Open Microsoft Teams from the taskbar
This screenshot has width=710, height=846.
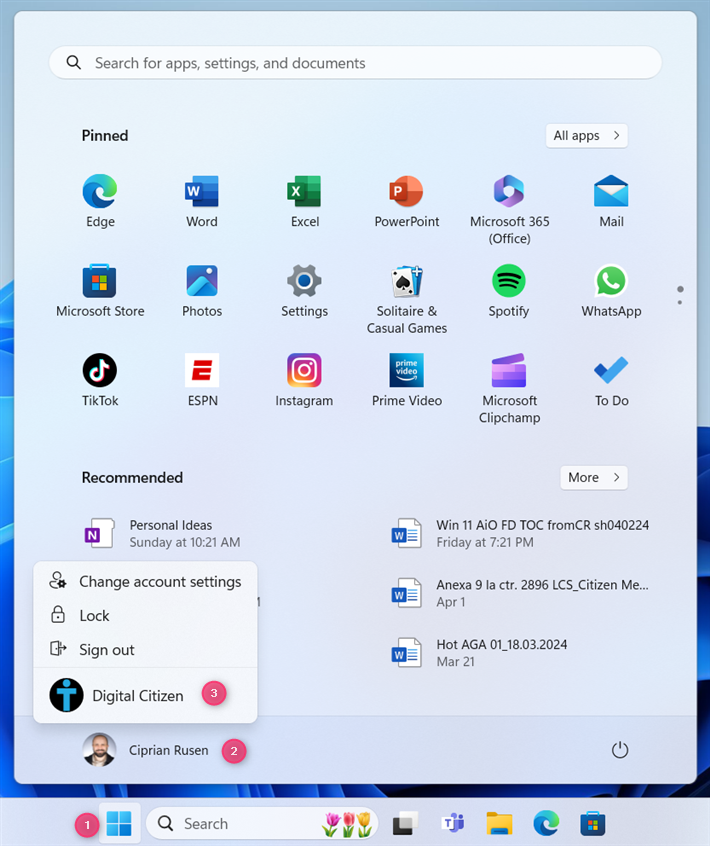(x=453, y=823)
